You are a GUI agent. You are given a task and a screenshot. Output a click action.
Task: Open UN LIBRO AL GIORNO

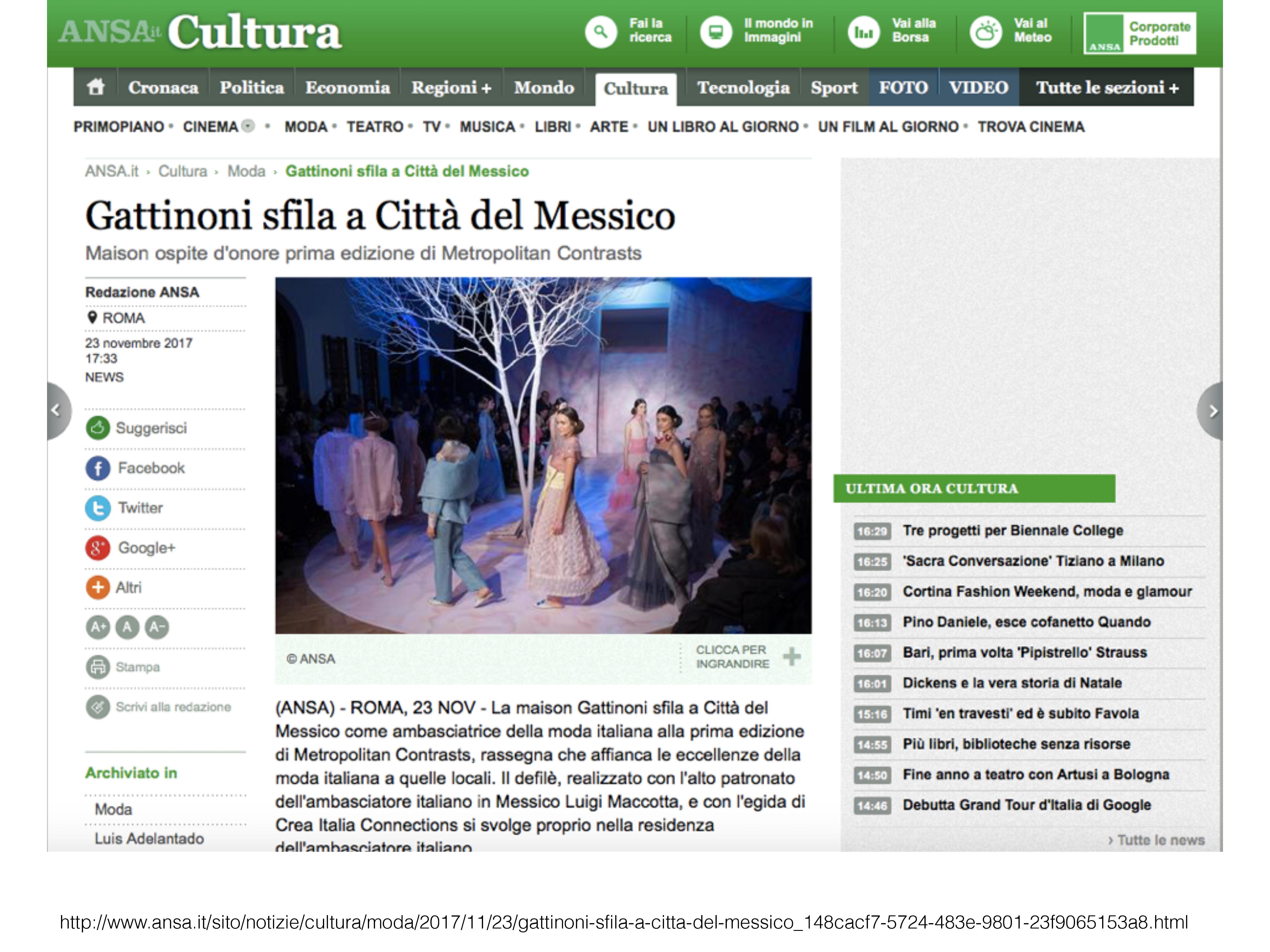[x=724, y=127]
